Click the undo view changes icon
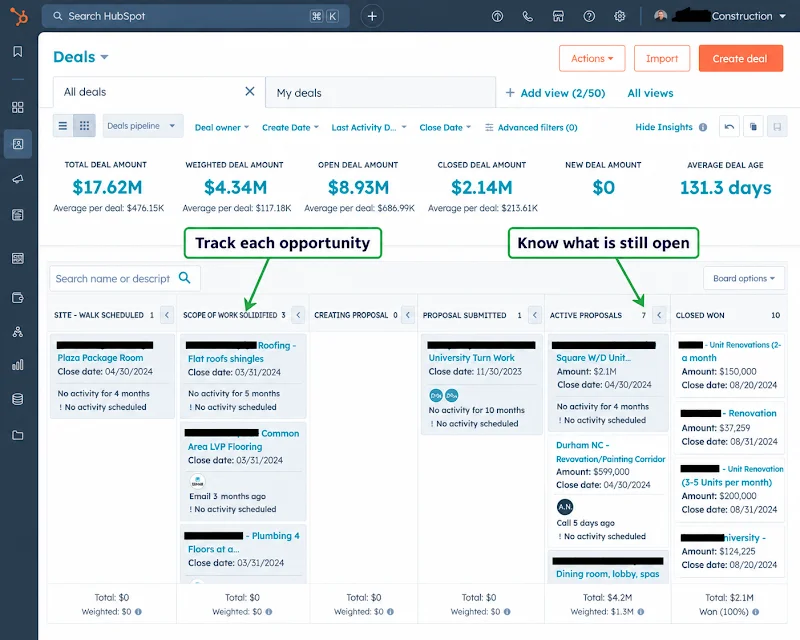 [729, 127]
